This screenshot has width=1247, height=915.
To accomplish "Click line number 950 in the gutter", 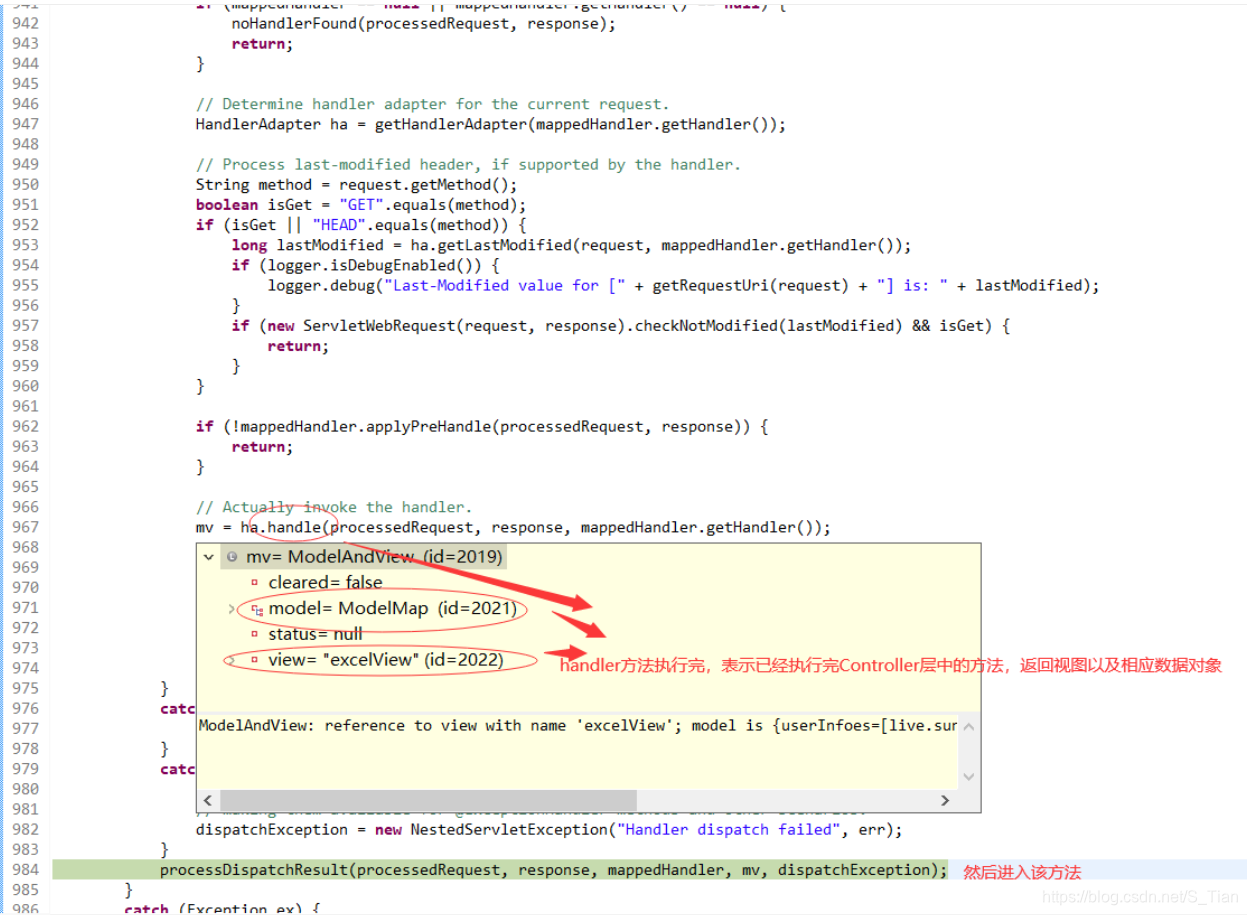I will point(25,185).
